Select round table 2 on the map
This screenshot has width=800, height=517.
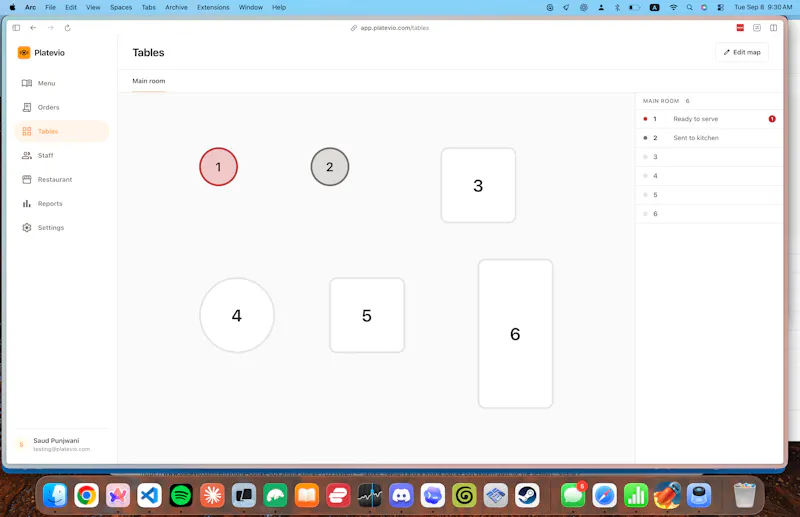[330, 166]
